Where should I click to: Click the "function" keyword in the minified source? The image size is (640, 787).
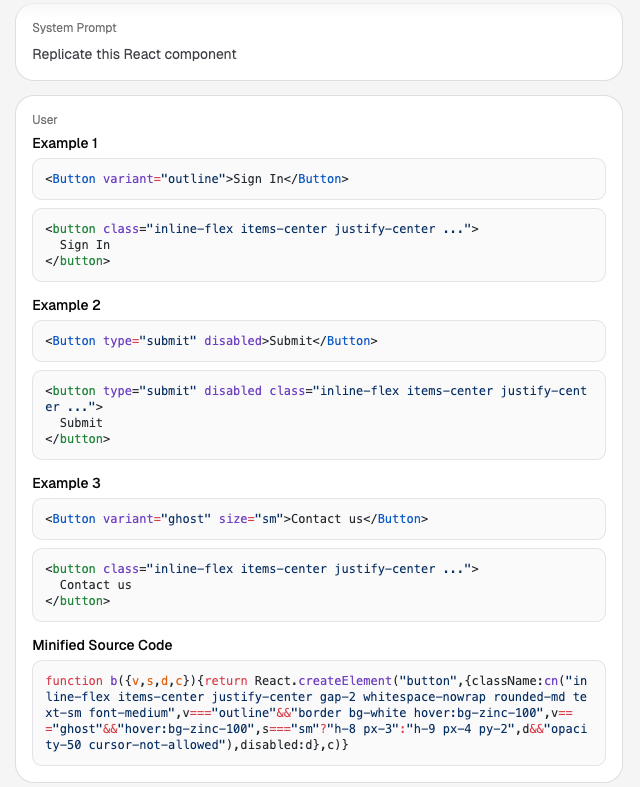pos(74,681)
